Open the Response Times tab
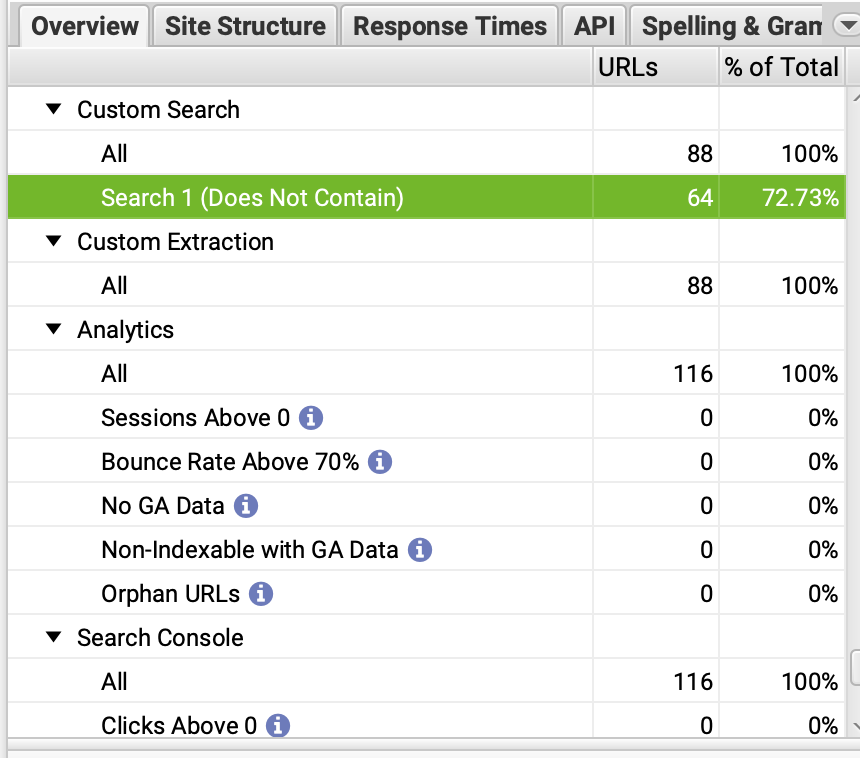 pos(450,26)
